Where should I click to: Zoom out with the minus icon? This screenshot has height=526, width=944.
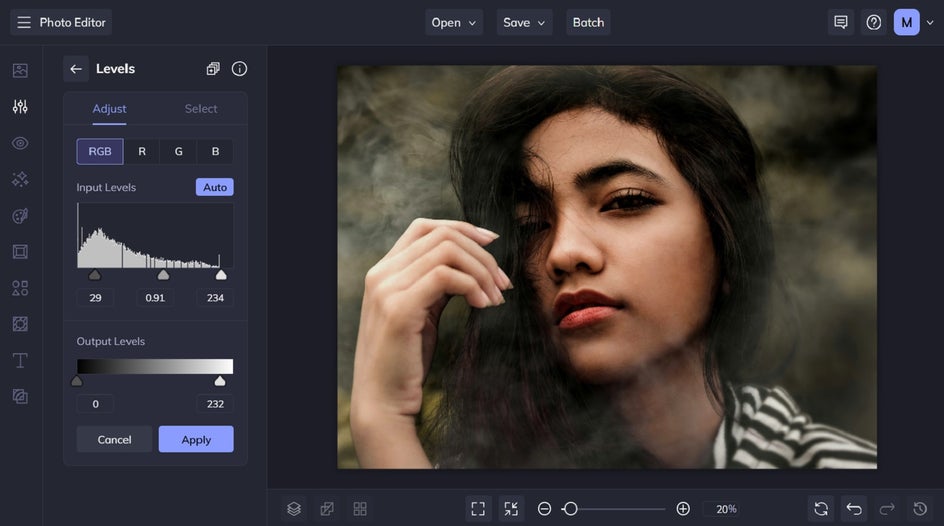(544, 509)
